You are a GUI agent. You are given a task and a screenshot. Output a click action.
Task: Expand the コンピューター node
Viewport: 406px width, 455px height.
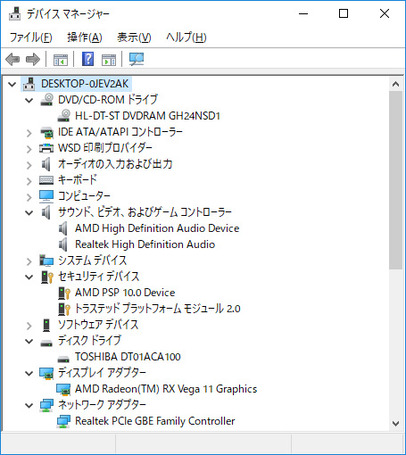(29, 197)
